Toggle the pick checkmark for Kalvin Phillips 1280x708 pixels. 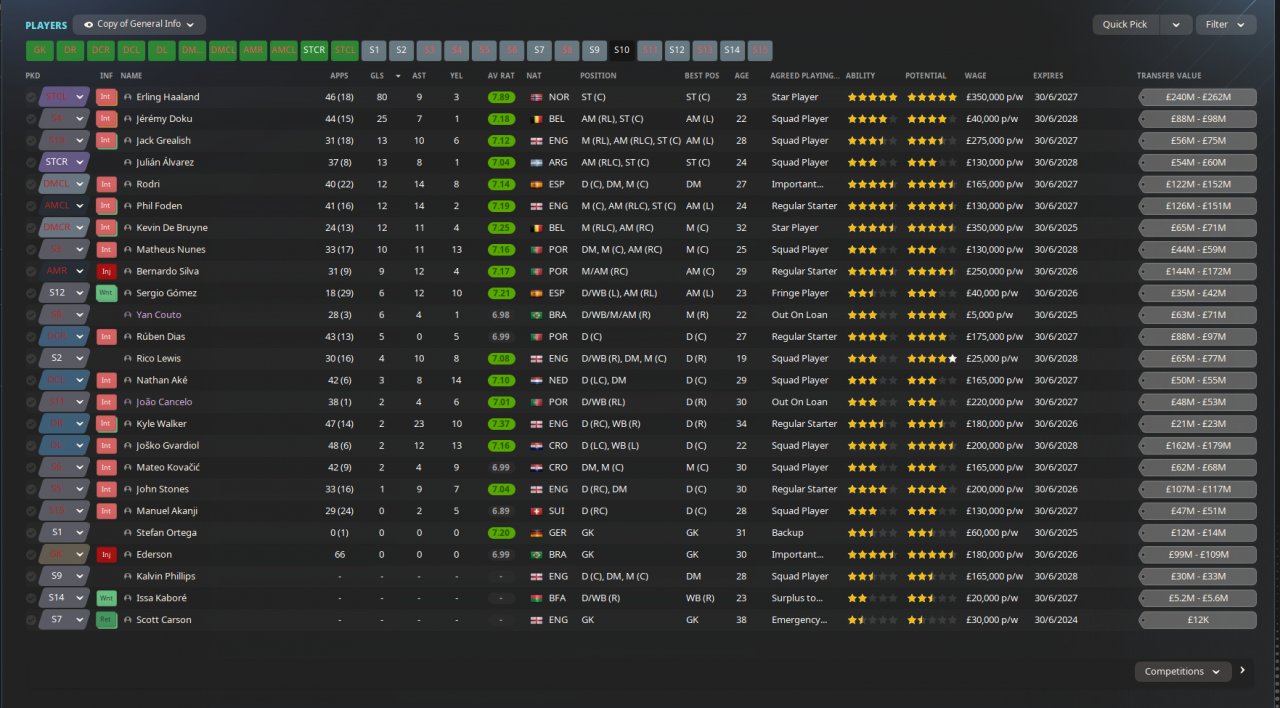click(31, 576)
